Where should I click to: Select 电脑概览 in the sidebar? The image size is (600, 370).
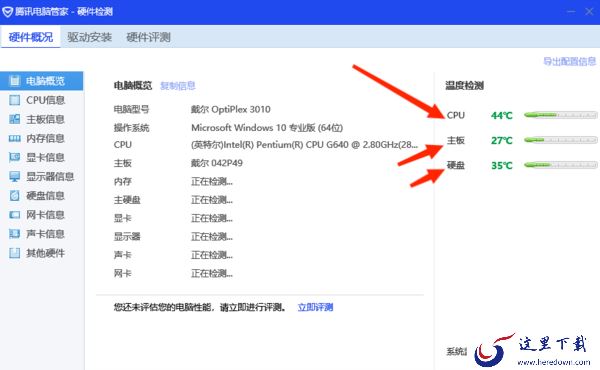[x=41, y=81]
